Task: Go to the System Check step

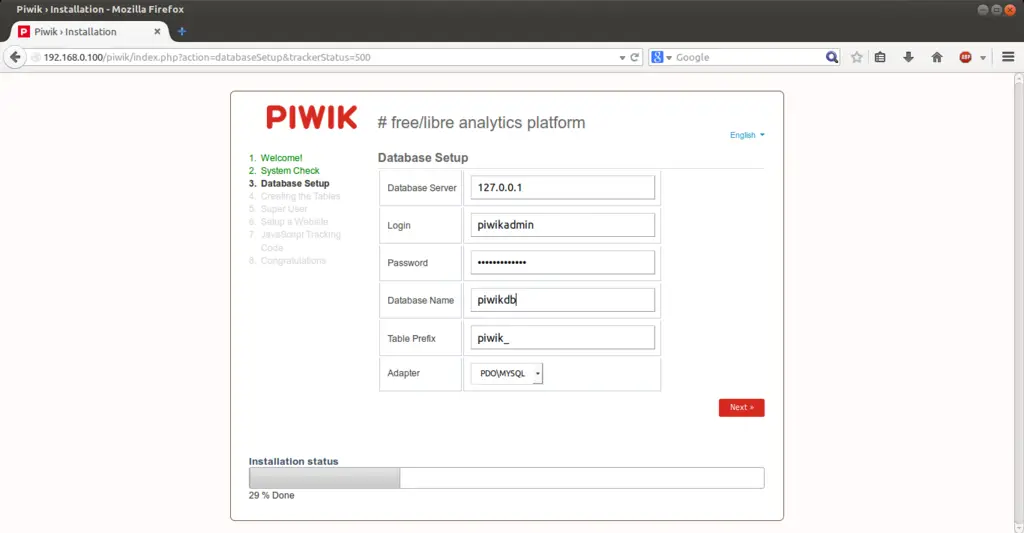Action: pyautogui.click(x=290, y=170)
